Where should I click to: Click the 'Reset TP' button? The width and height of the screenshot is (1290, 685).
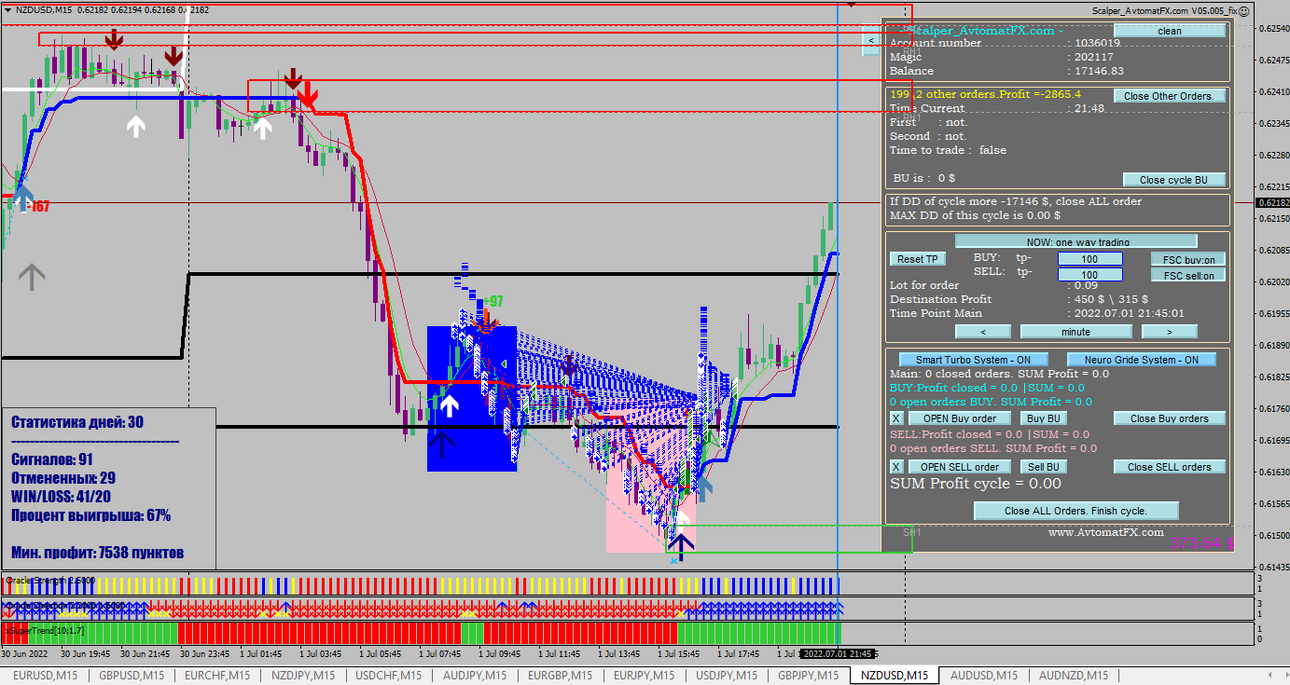[x=917, y=259]
